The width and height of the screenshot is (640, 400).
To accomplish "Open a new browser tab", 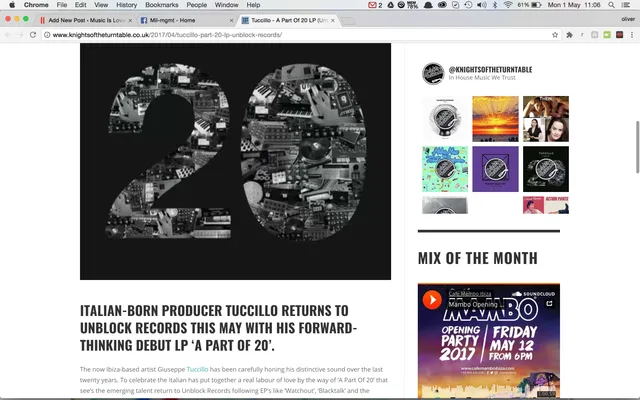I will (x=348, y=21).
